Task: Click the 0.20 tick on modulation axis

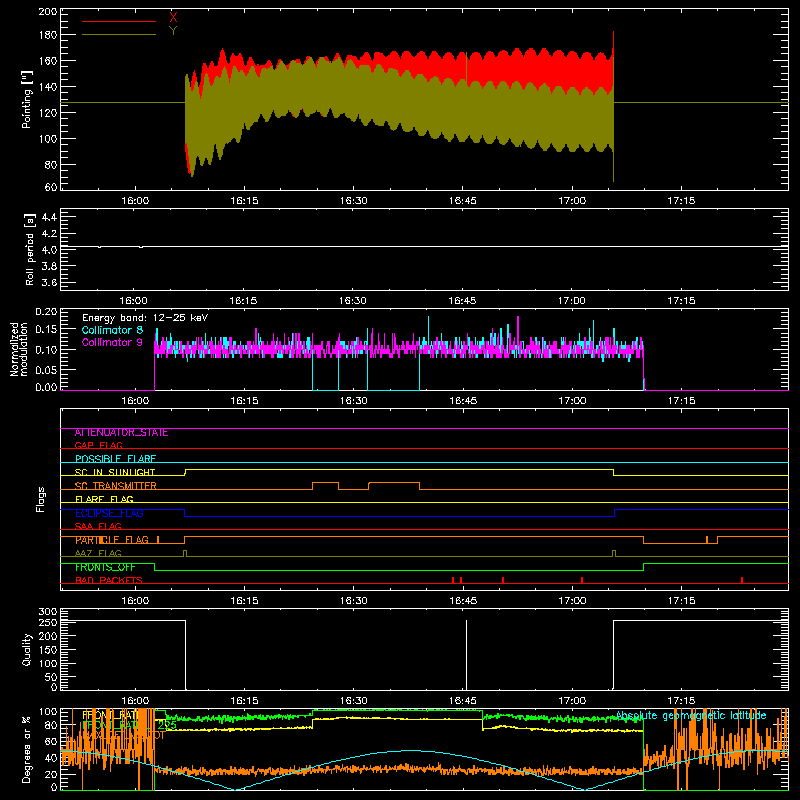Action: pyautogui.click(x=46, y=312)
